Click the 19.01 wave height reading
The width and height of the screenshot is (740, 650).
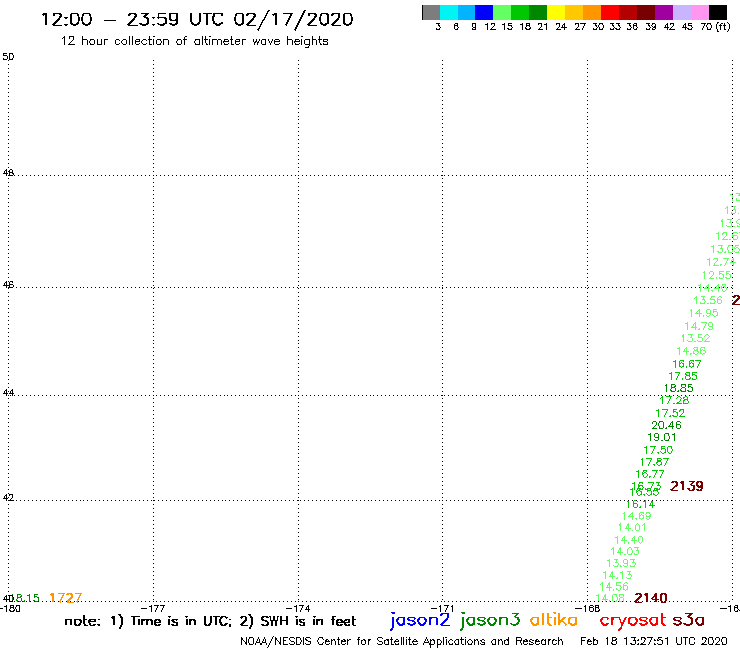click(x=662, y=437)
